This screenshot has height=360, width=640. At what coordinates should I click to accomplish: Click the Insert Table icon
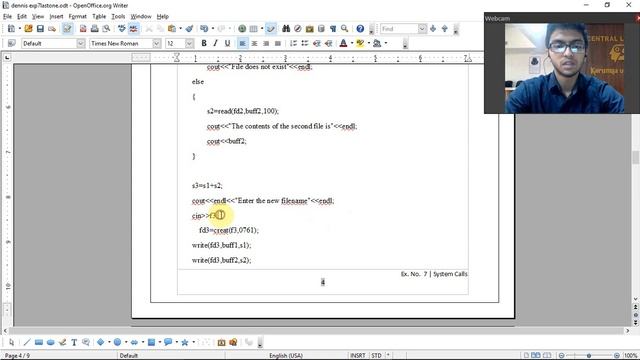253,29
